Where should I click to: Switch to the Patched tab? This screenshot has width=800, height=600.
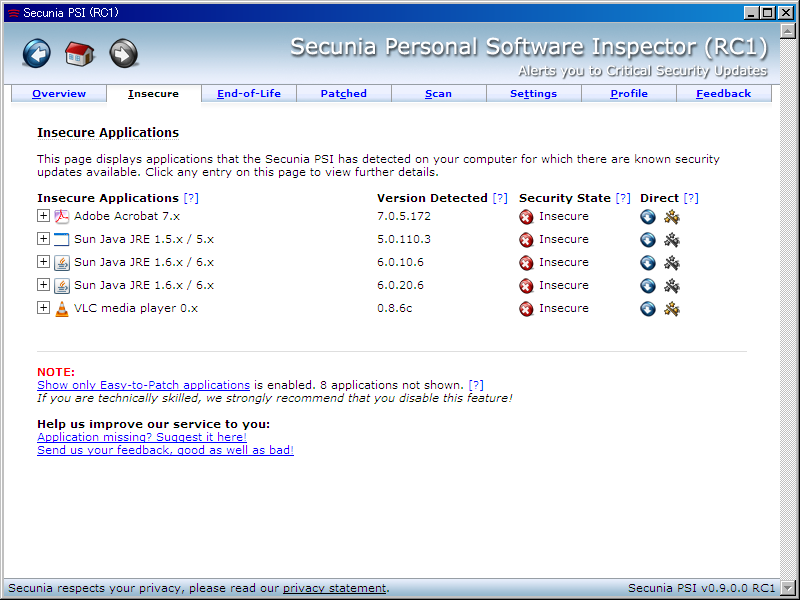tap(343, 93)
